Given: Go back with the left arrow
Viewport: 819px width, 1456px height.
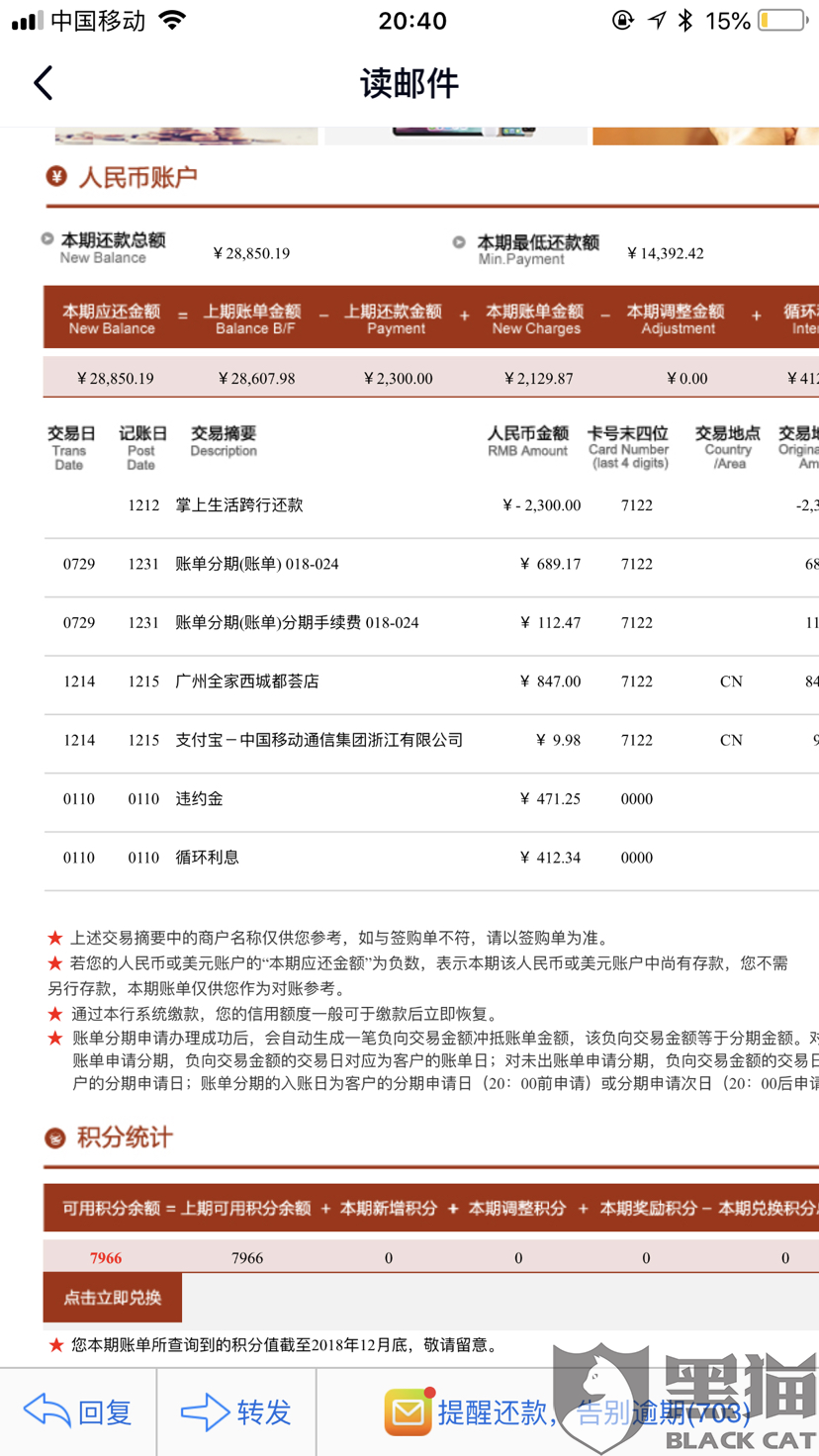Looking at the screenshot, I should [x=43, y=83].
